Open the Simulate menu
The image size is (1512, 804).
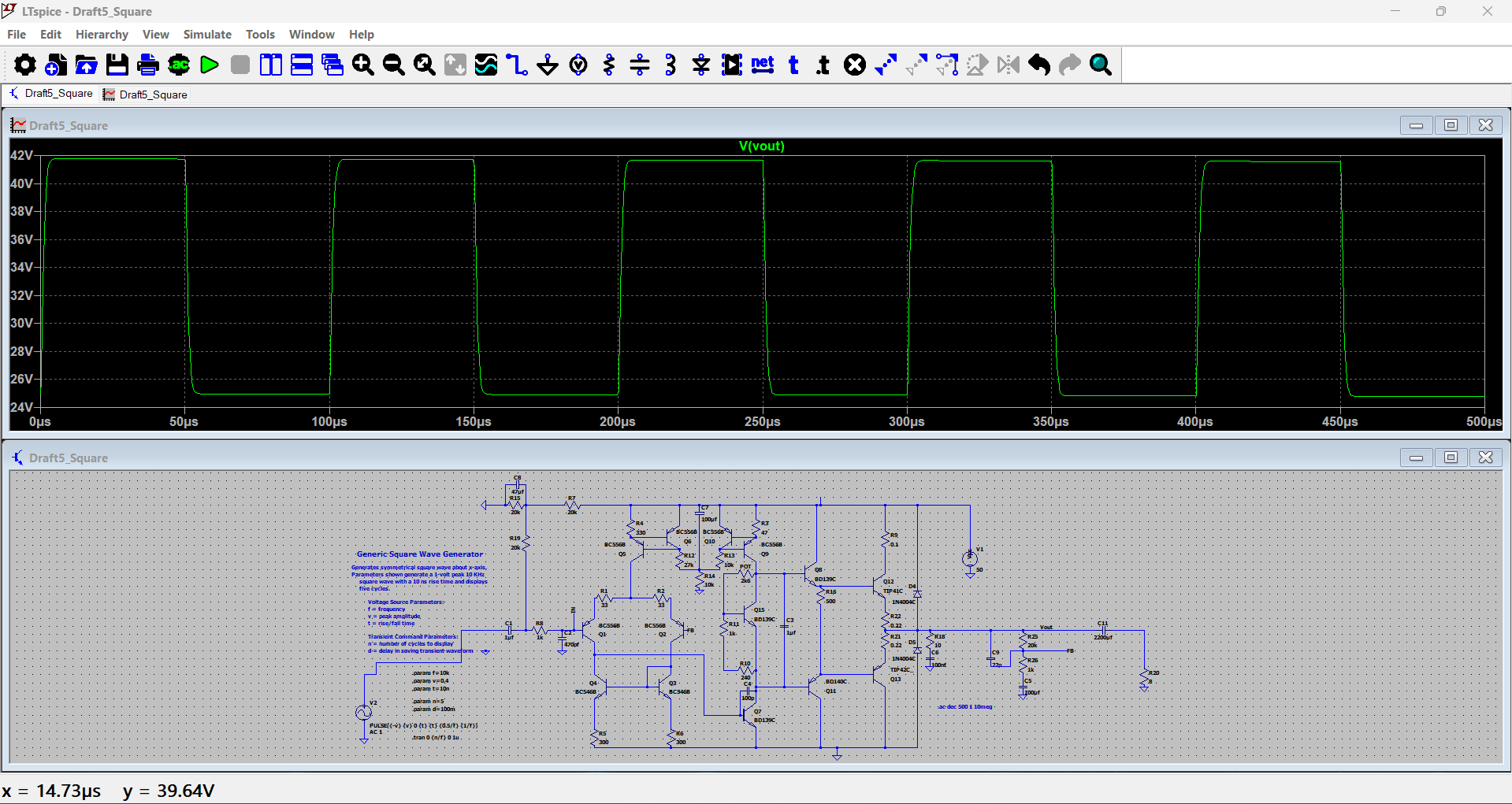(x=207, y=35)
